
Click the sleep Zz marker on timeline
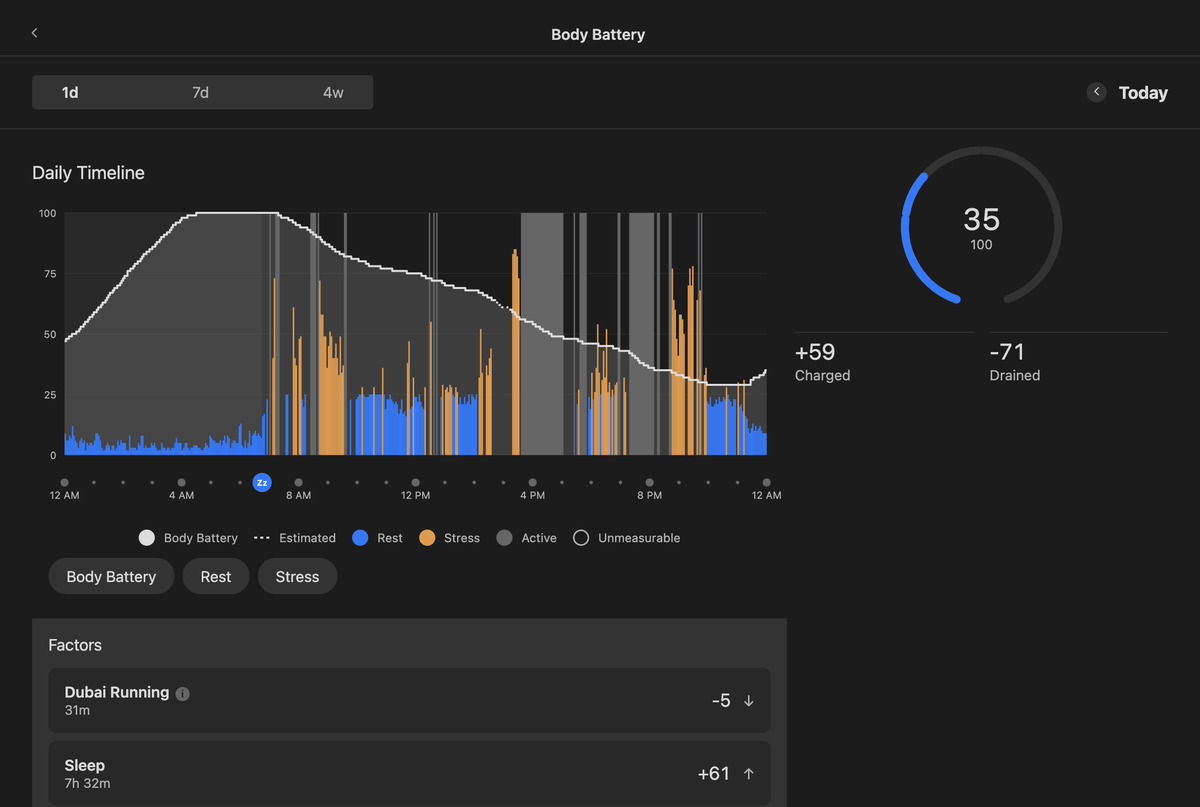tap(262, 483)
